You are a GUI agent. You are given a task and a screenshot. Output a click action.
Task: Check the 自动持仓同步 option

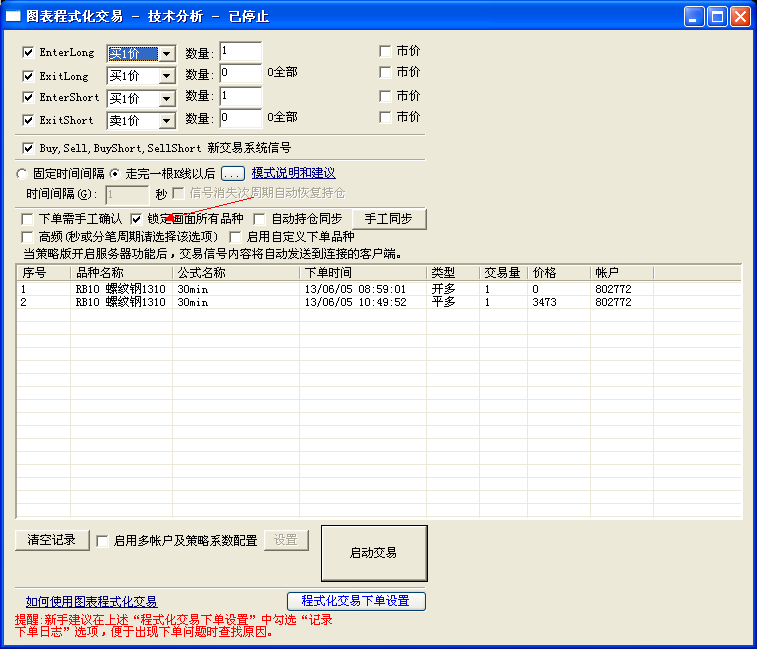coord(260,218)
